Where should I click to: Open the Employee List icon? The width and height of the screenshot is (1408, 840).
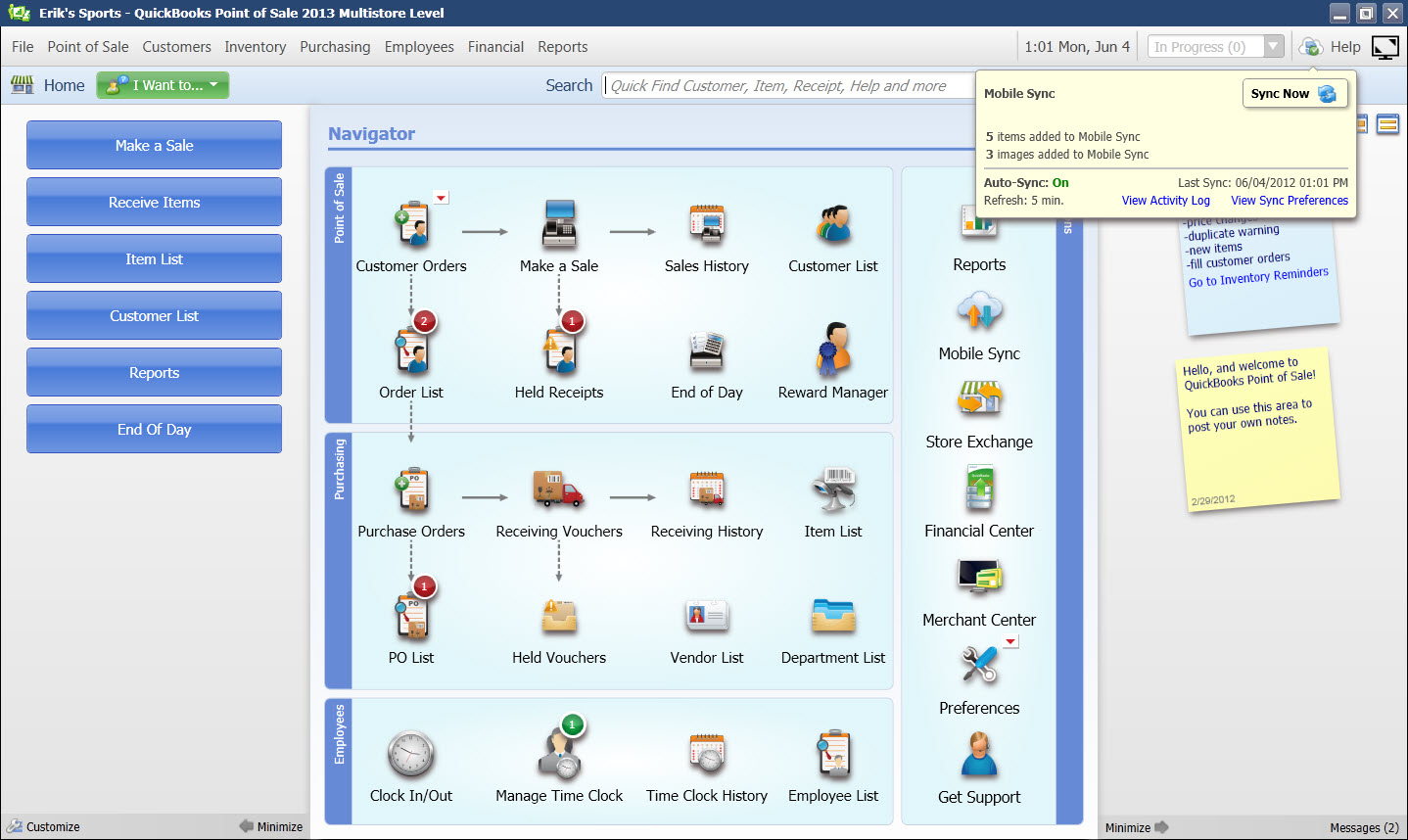point(833,755)
